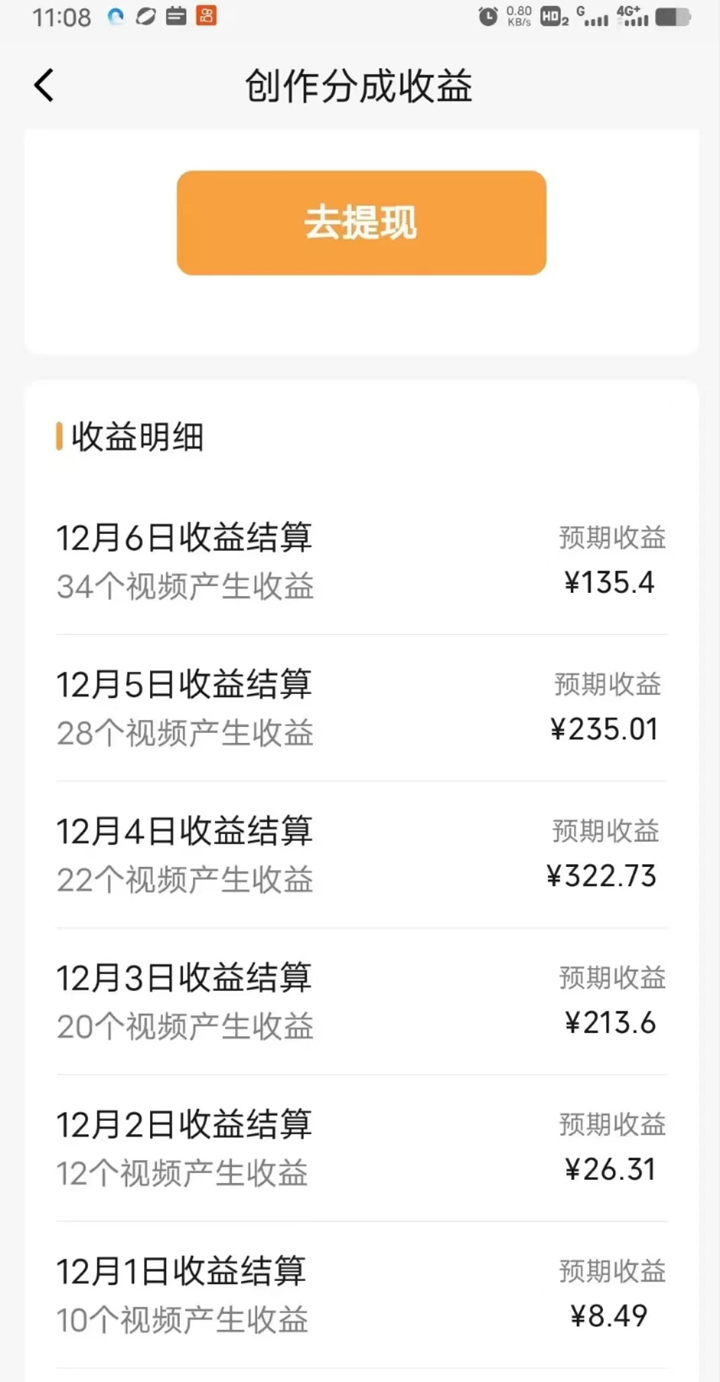Tap the 收益明细 section heading
The width and height of the screenshot is (720, 1382).
pos(137,437)
